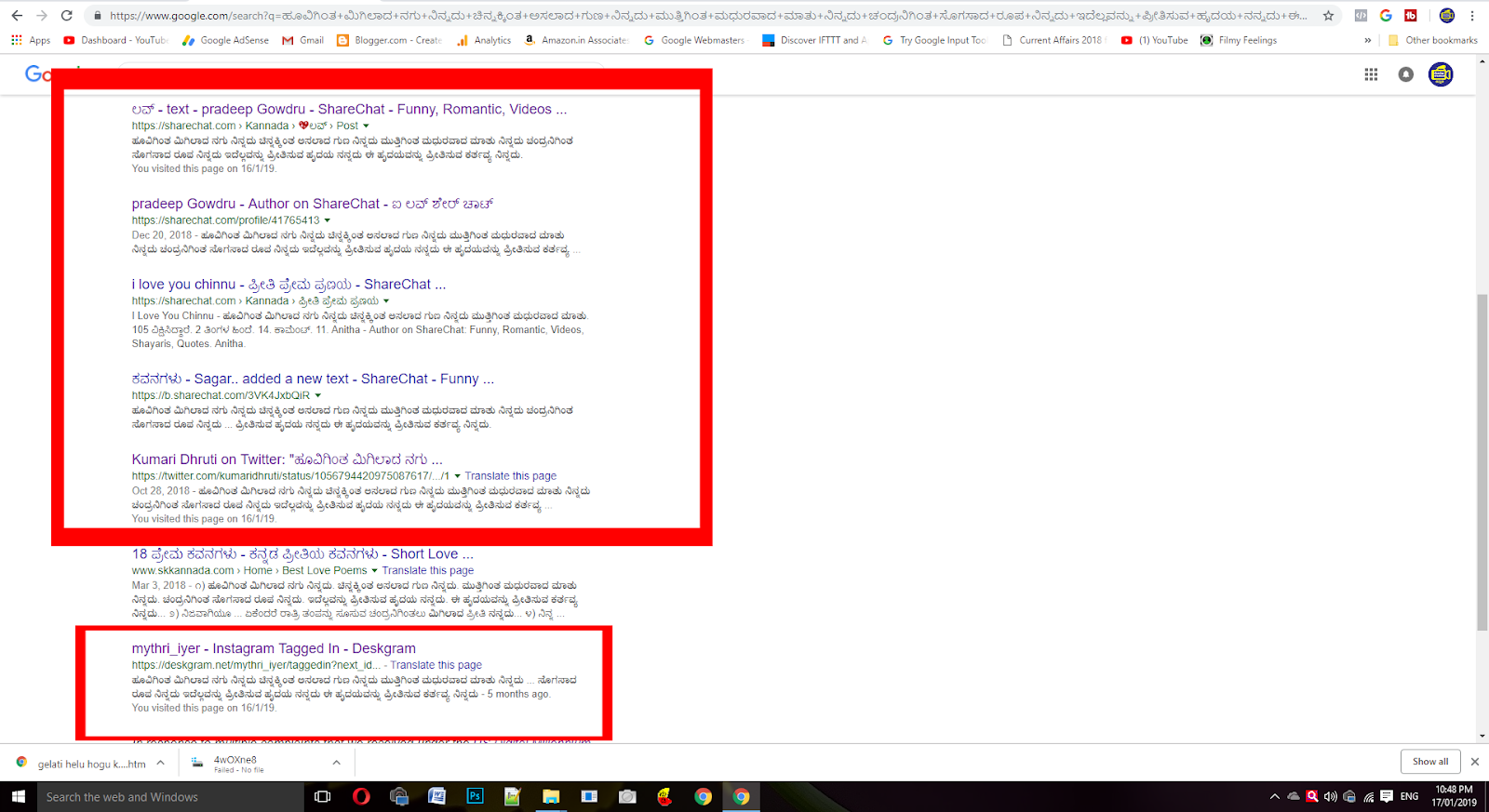Open the 'Dashboard - YouTube' bookmark
Image resolution: width=1489 pixels, height=812 pixels.
[115, 40]
